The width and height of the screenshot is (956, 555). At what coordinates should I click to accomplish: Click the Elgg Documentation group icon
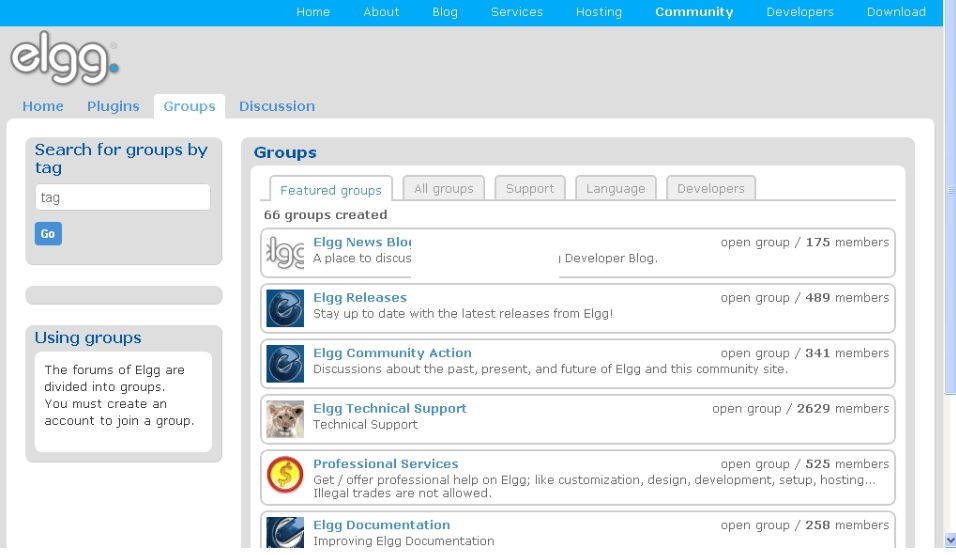click(285, 532)
